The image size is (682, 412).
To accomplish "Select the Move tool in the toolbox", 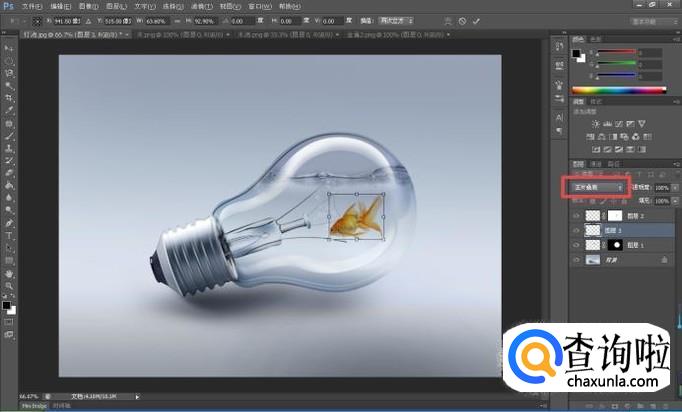I will pyautogui.click(x=9, y=48).
